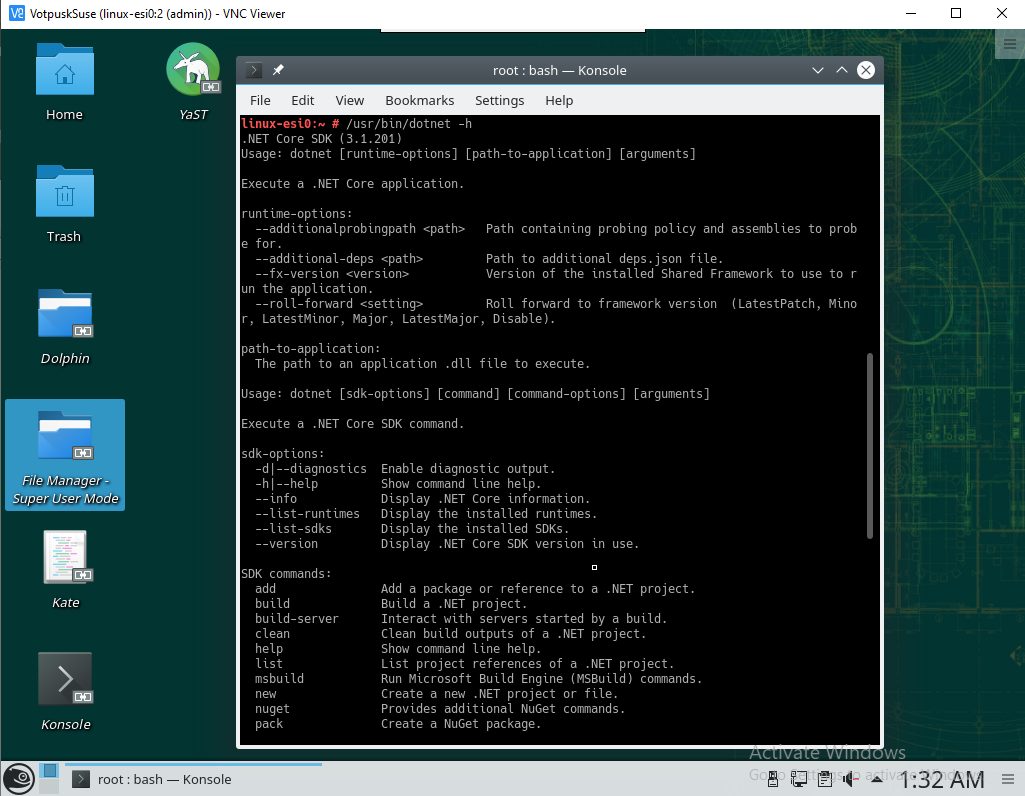The width and height of the screenshot is (1025, 796).
Task: Open Konsole Help menu
Action: [559, 100]
